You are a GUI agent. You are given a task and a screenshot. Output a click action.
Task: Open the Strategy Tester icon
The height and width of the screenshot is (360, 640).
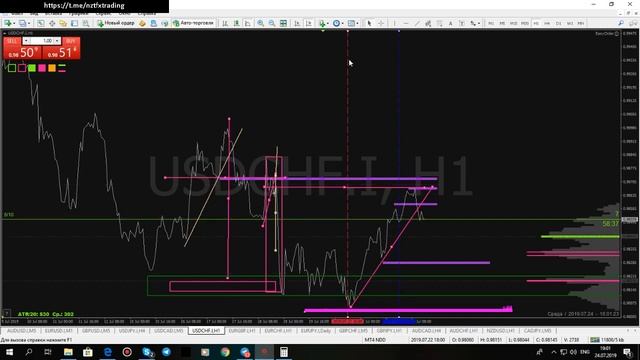point(86,23)
